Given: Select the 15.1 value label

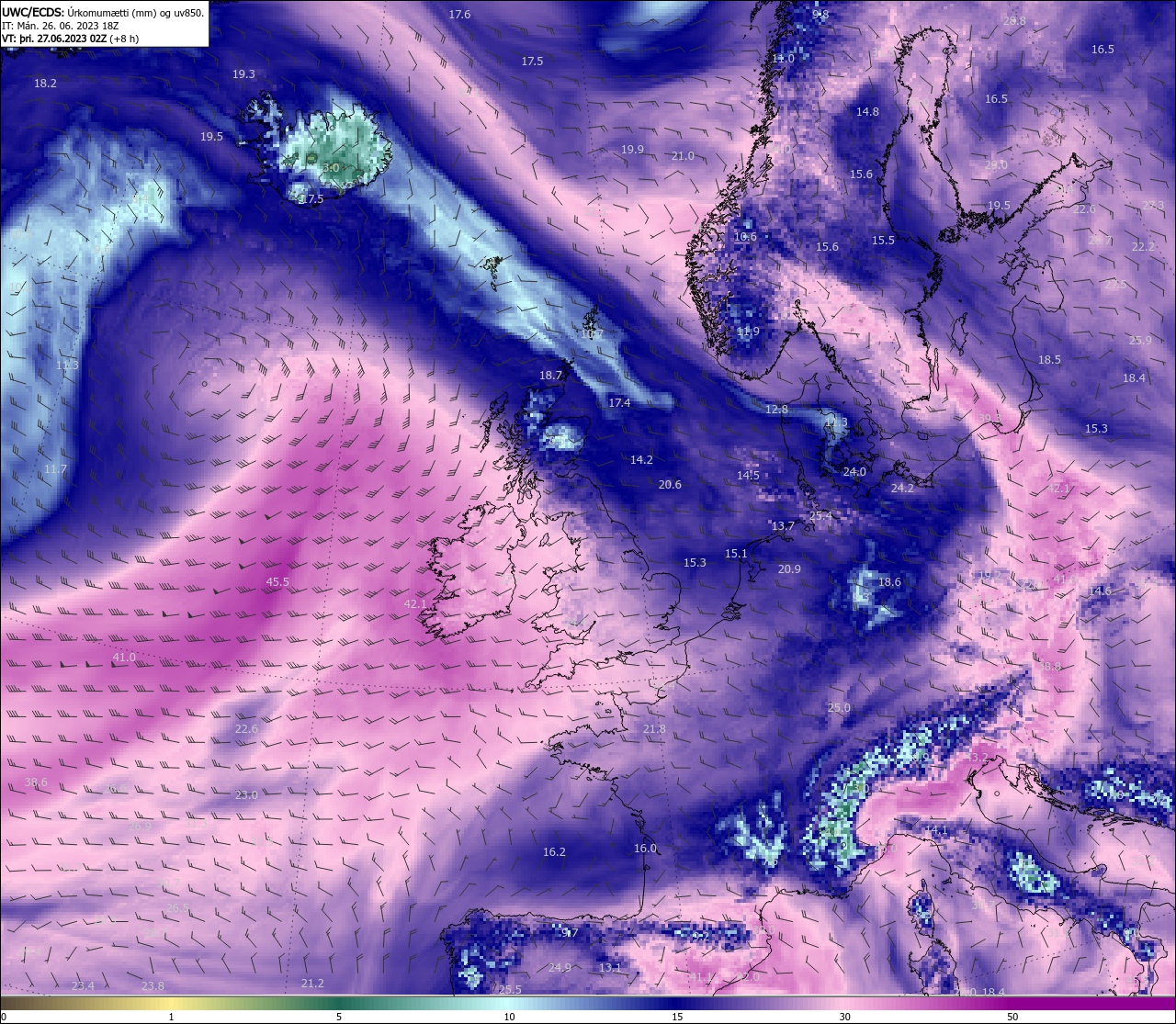Looking at the screenshot, I should (736, 554).
